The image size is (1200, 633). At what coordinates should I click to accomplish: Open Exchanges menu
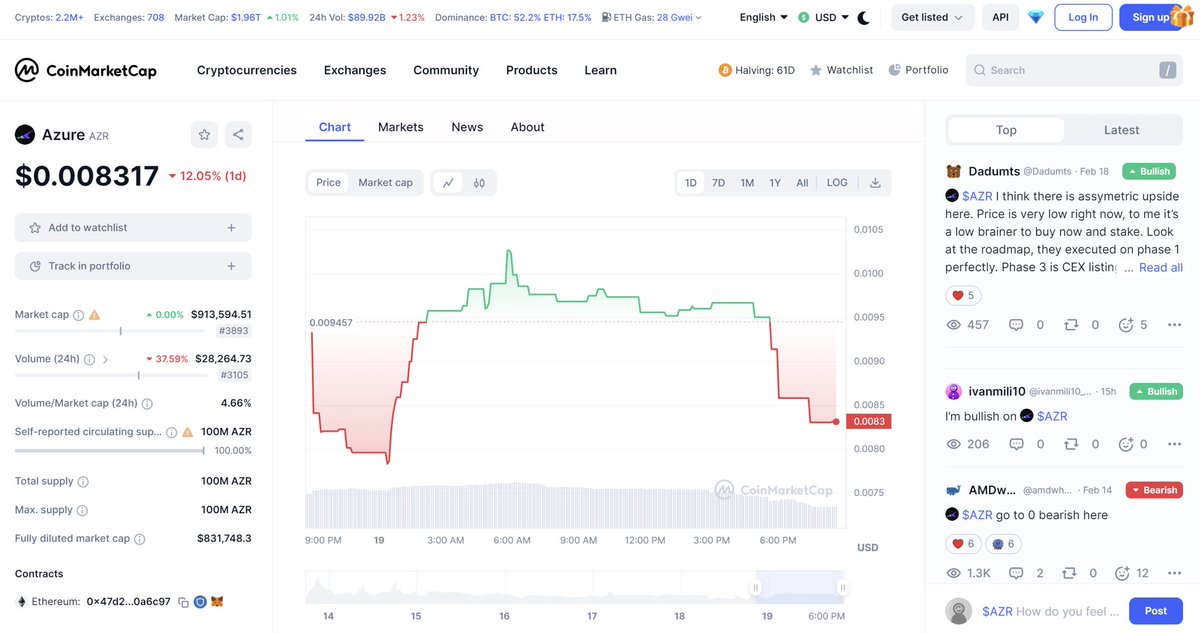[x=355, y=70]
